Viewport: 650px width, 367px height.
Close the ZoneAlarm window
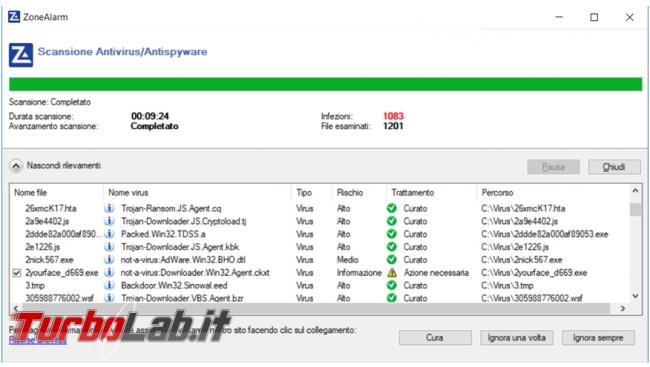pyautogui.click(x=629, y=17)
